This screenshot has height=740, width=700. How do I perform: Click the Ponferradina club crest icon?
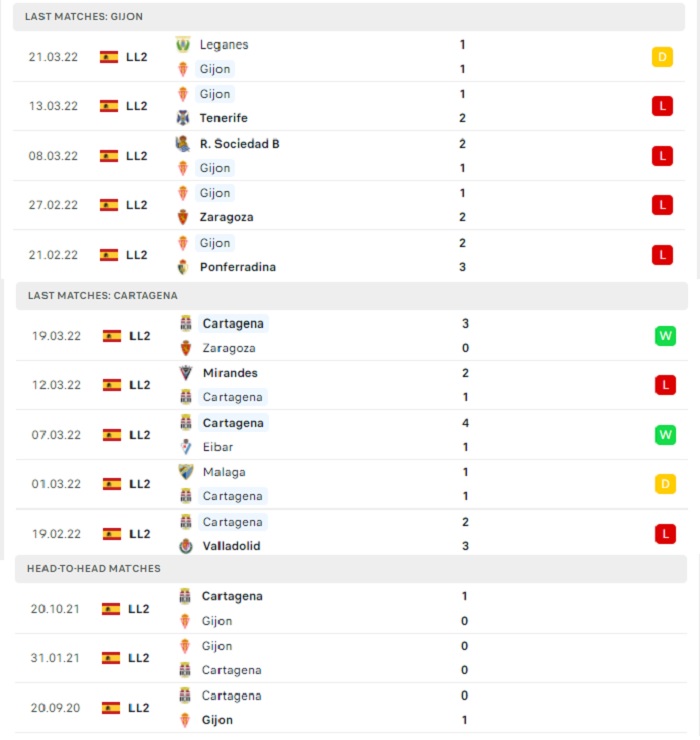coord(183,267)
